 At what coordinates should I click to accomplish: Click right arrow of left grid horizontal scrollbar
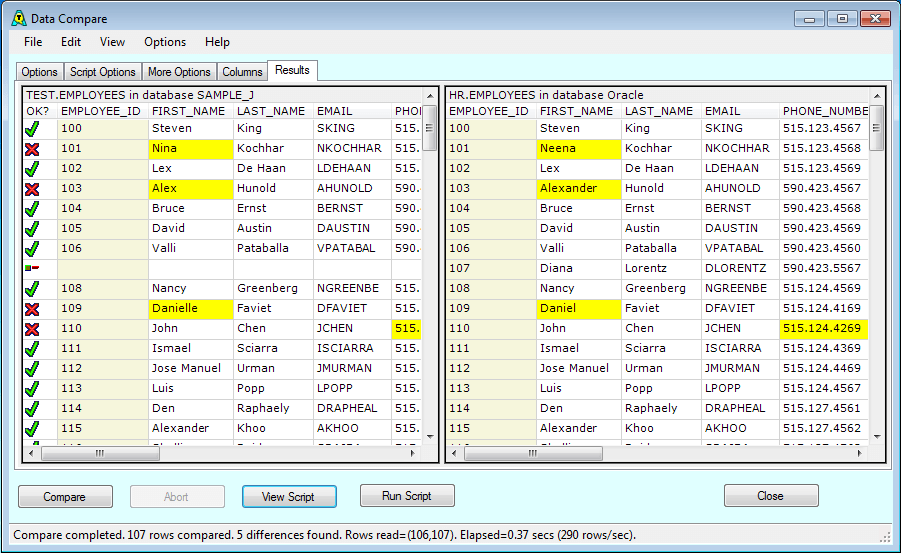(x=413, y=454)
